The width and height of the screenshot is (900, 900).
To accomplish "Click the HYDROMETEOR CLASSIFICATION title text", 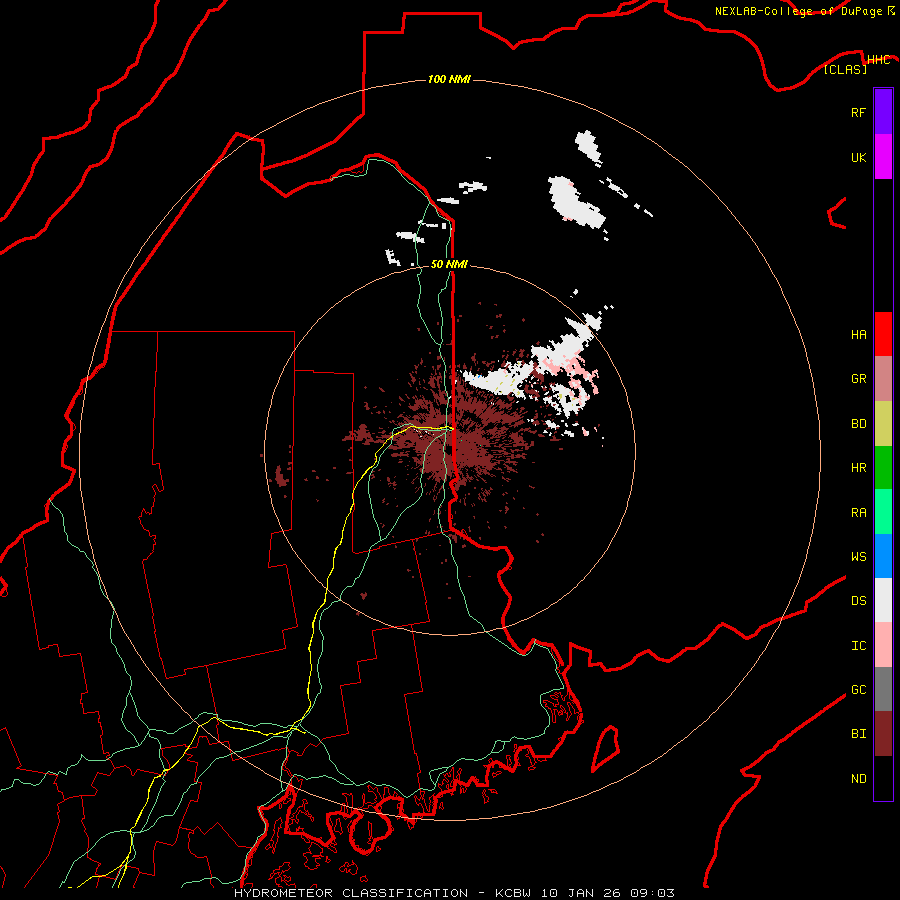I will [351, 893].
